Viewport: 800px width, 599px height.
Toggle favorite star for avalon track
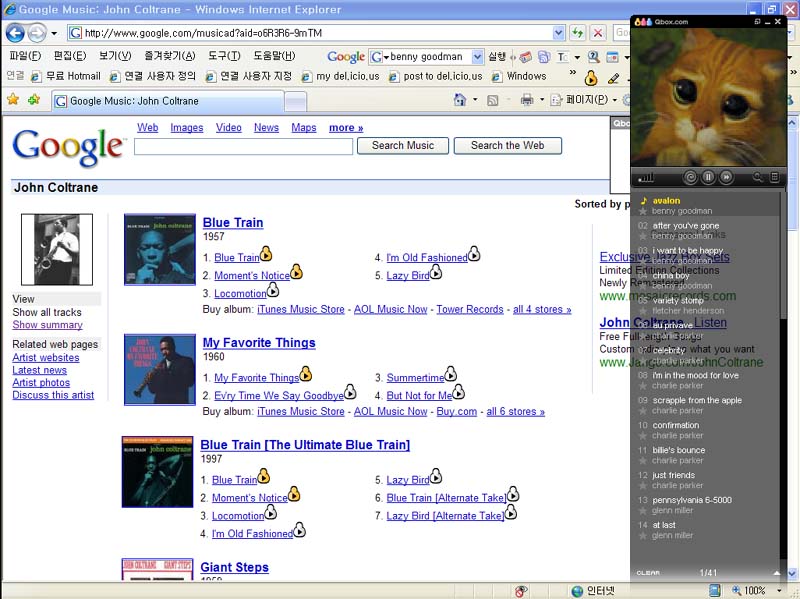[643, 211]
